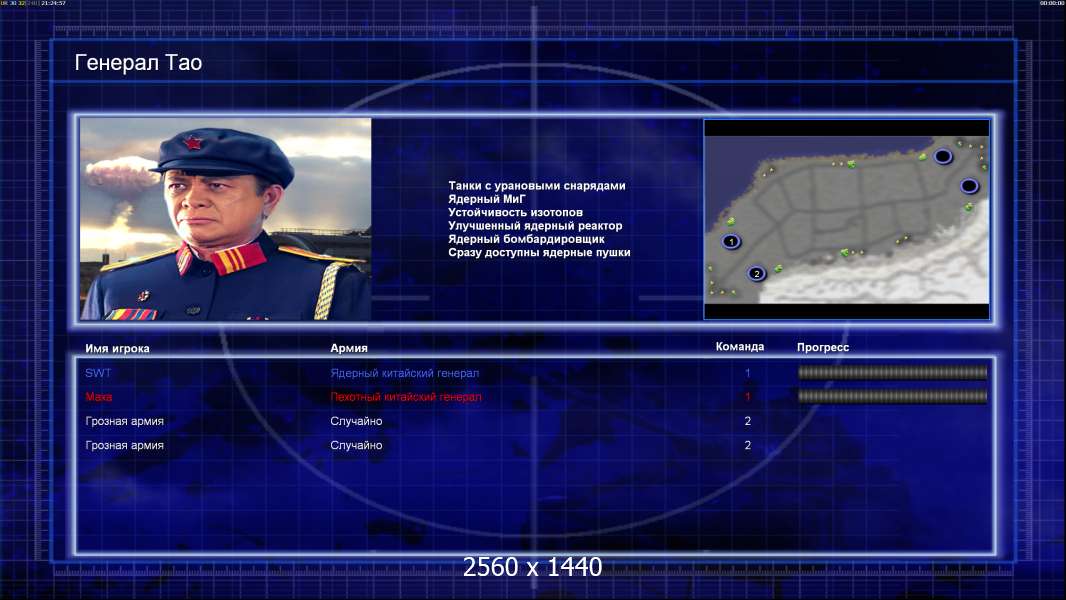Click the 'Прогресс' column header
This screenshot has width=1066, height=600.
tap(823, 347)
